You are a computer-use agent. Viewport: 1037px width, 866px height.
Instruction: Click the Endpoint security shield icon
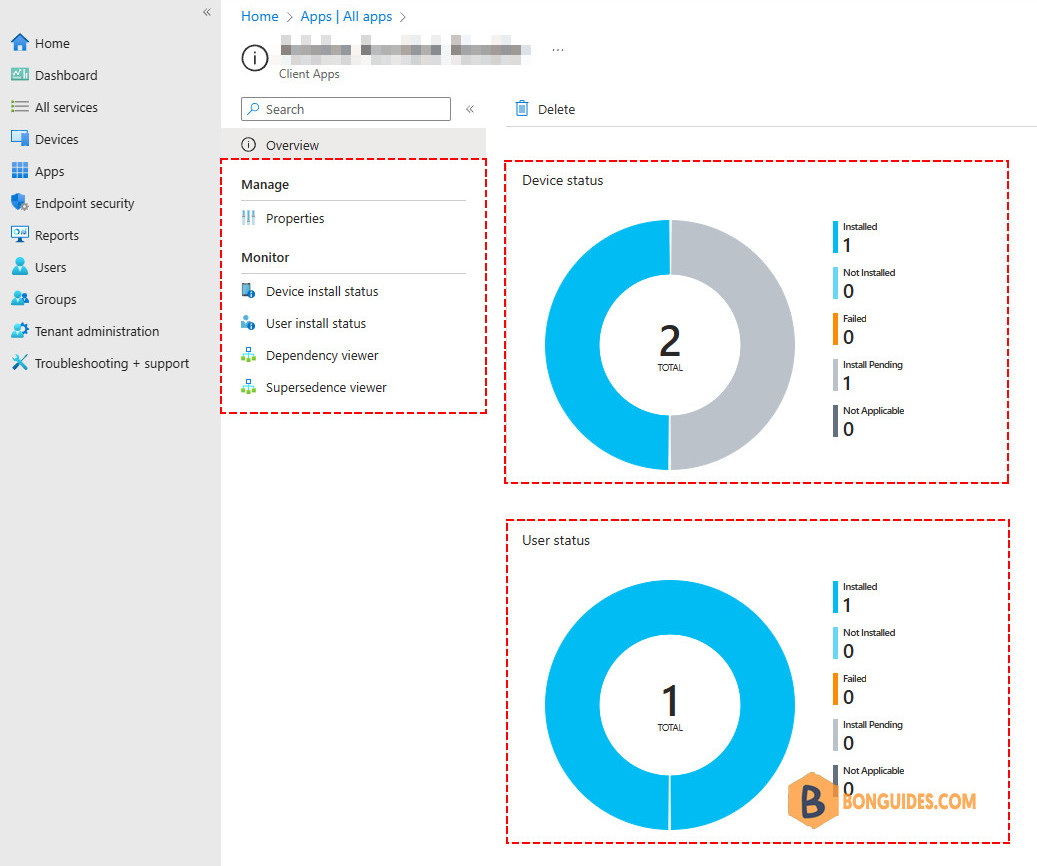pyautogui.click(x=20, y=202)
